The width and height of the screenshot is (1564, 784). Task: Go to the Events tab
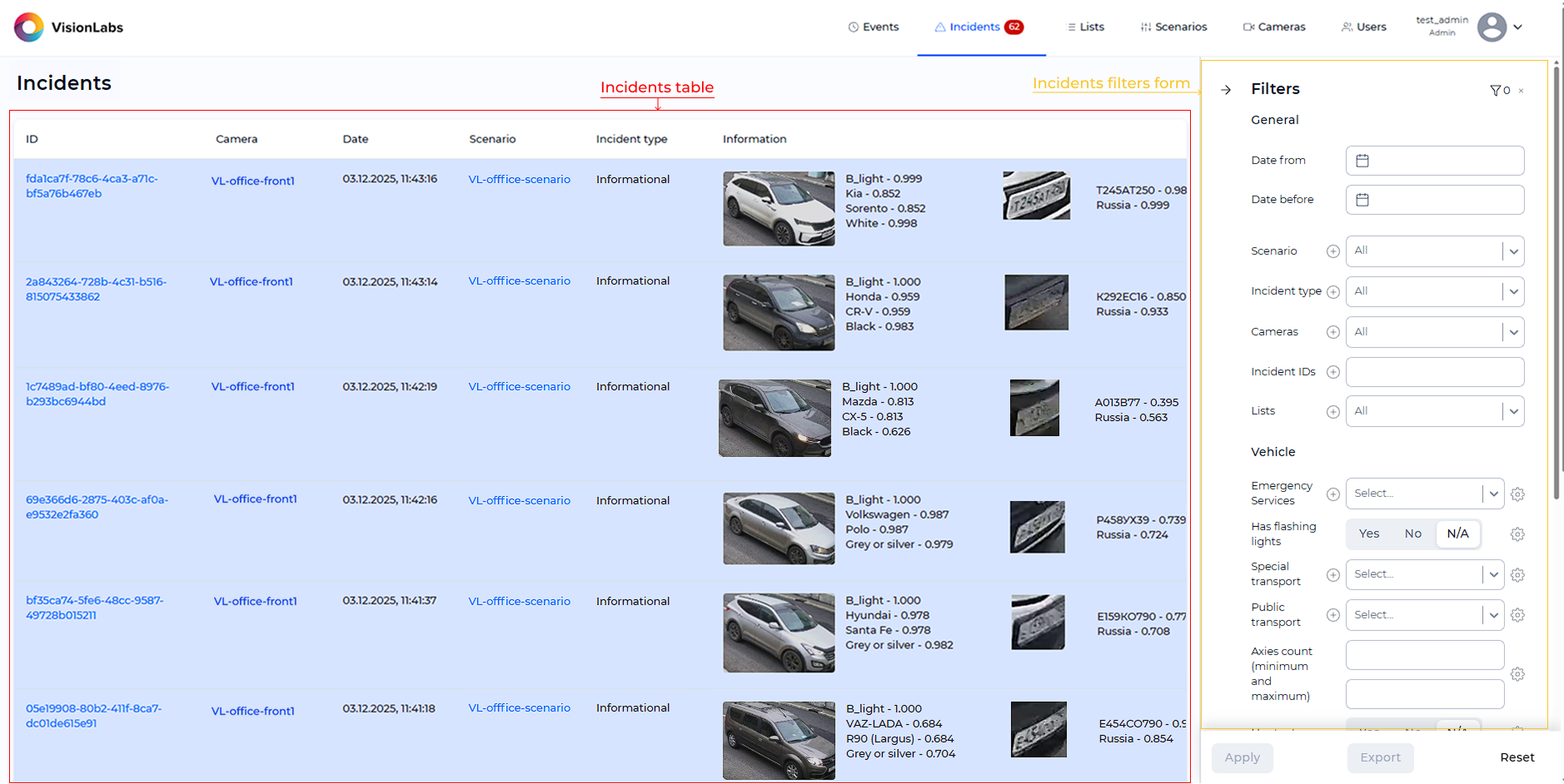873,27
